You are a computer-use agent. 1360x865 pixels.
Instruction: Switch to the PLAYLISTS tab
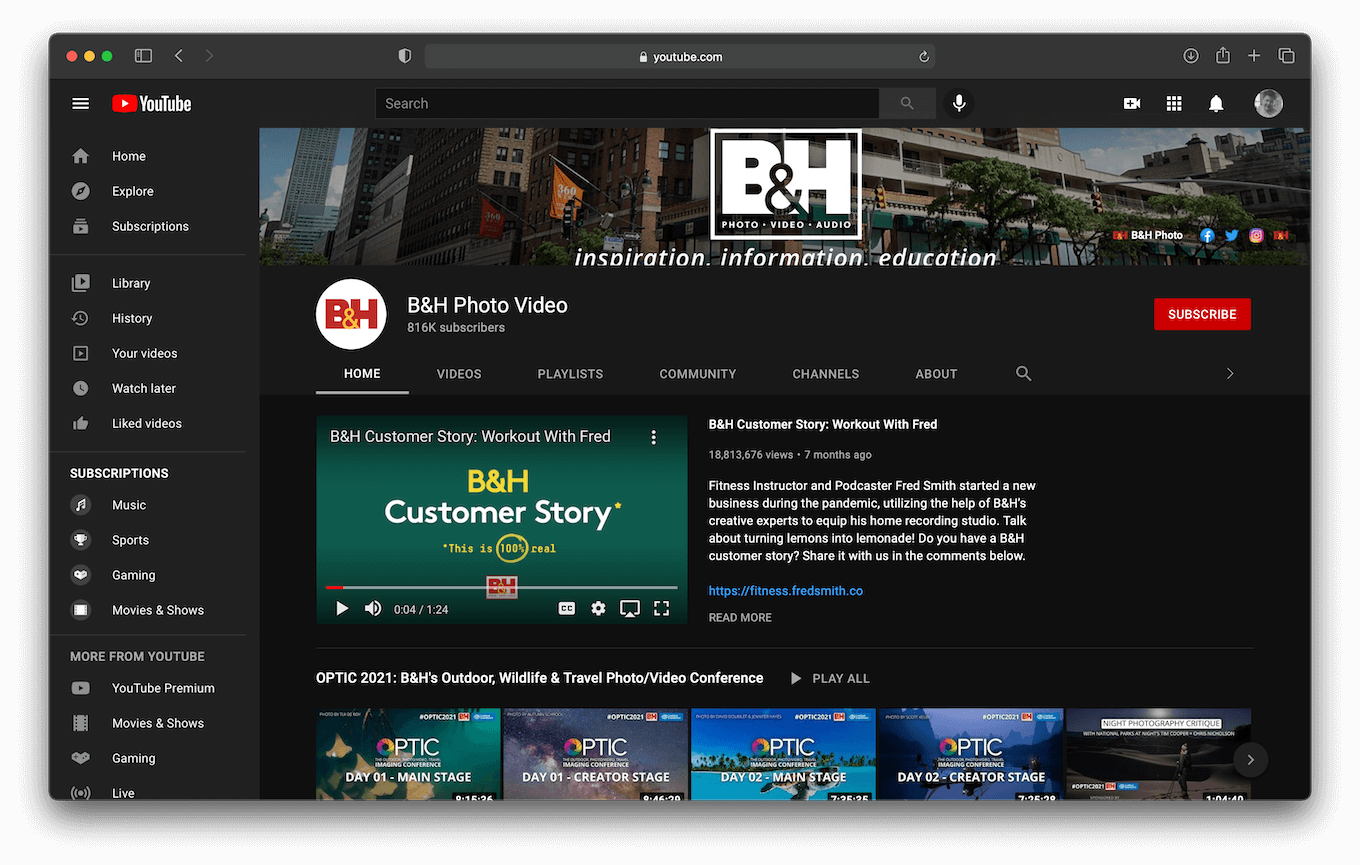(x=570, y=374)
